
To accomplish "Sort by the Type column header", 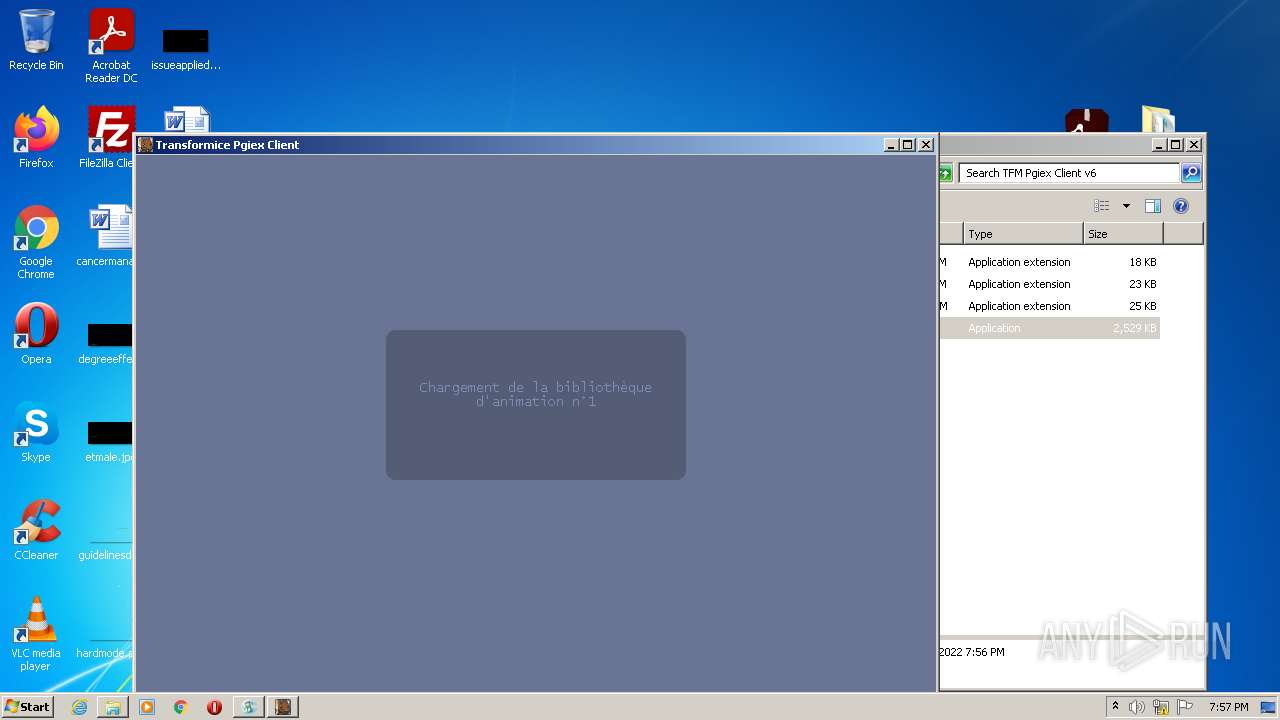I will point(1023,234).
